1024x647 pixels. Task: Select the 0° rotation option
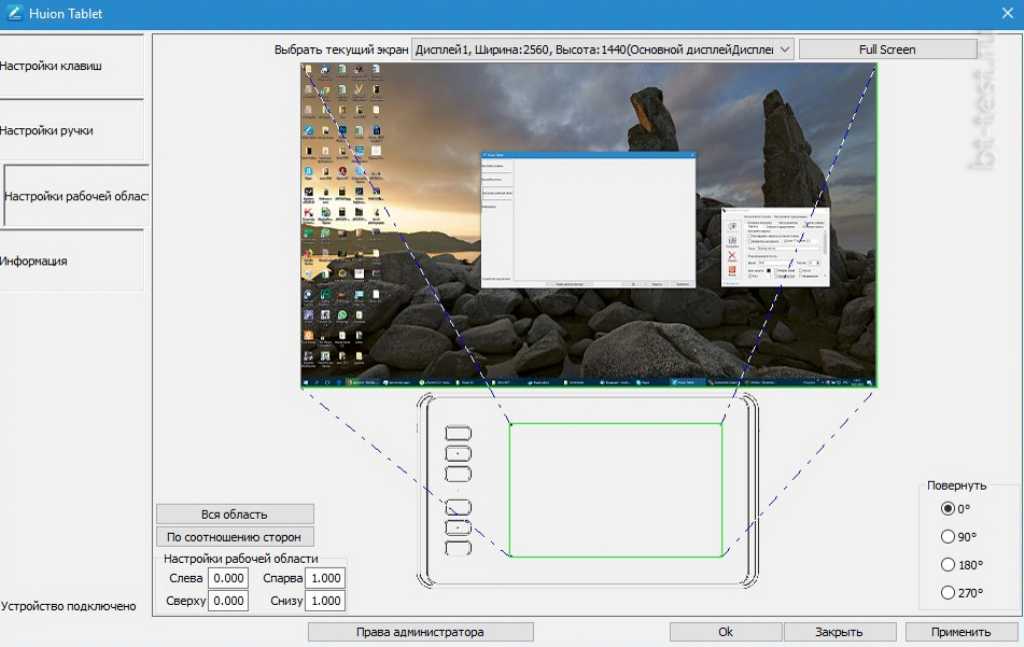pyautogui.click(x=948, y=508)
